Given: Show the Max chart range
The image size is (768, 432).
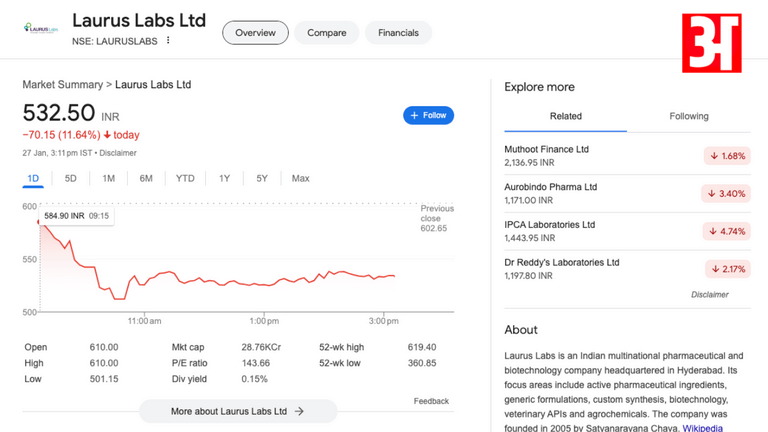Looking at the screenshot, I should tap(301, 178).
